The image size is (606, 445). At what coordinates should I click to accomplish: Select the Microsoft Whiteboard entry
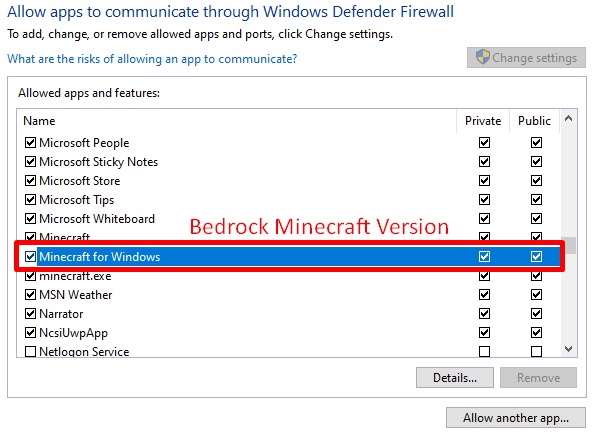coord(97,219)
